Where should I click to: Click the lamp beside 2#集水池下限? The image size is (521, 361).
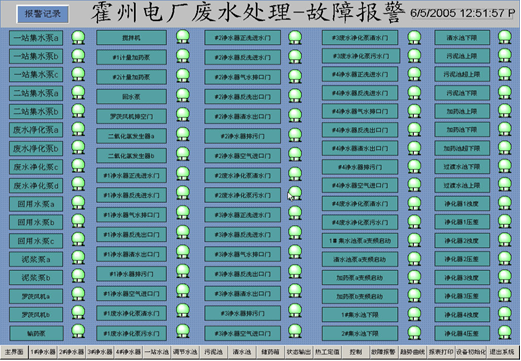click(x=414, y=333)
